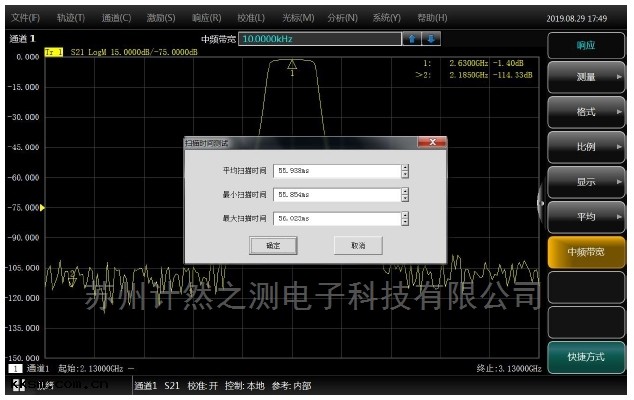This screenshot has width=634, height=400.
Task: Expand the 格式 softkey submenu
Action: click(x=587, y=112)
